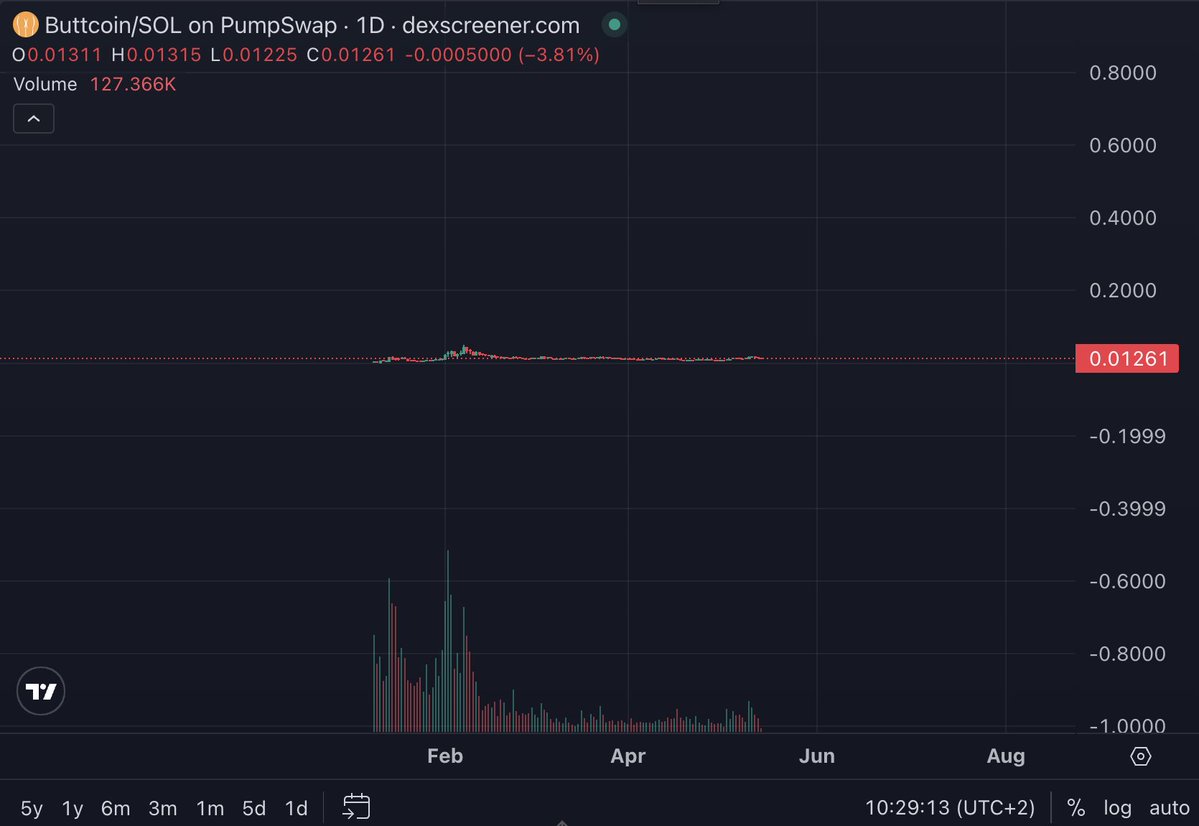Click the Aug label on time axis
1199x826 pixels.
pos(1006,756)
